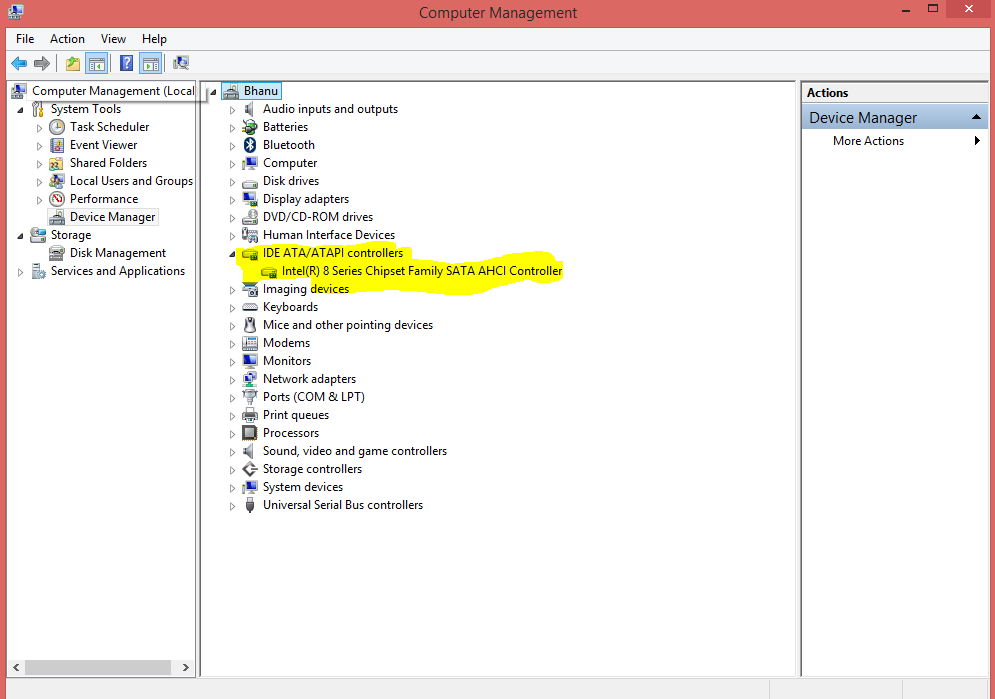
Task: Select the Computer device category
Action: point(290,163)
